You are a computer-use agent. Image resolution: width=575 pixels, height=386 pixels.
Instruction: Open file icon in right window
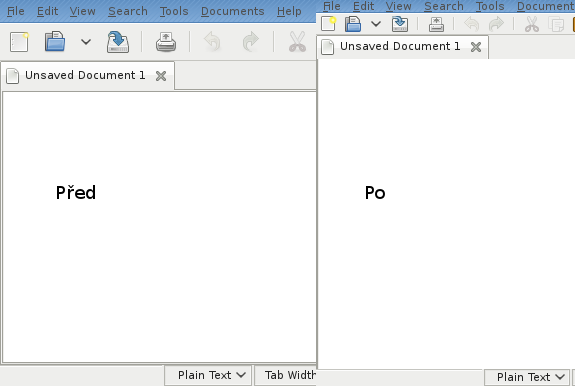pos(353,24)
